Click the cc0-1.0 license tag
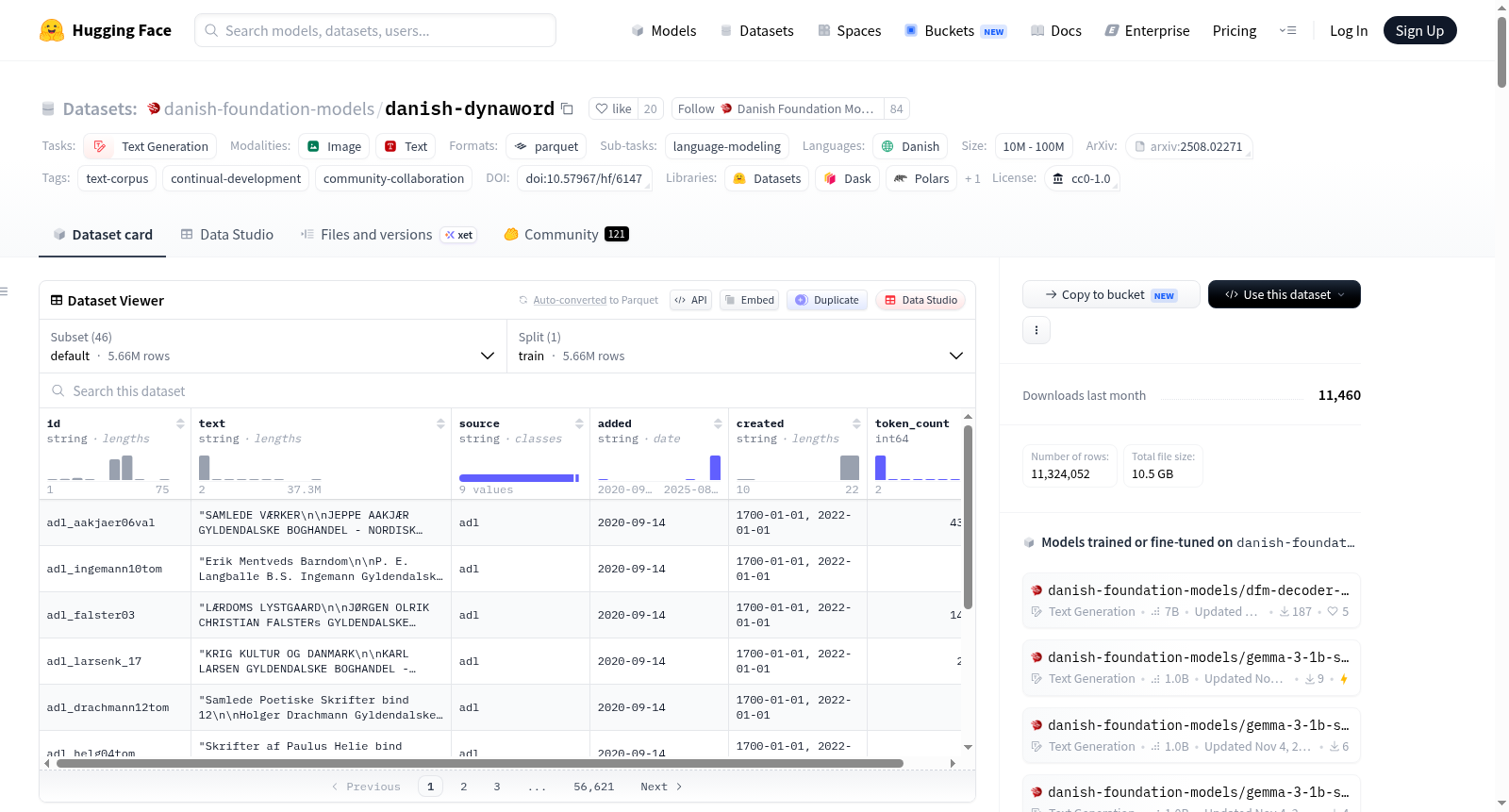 coord(1082,178)
